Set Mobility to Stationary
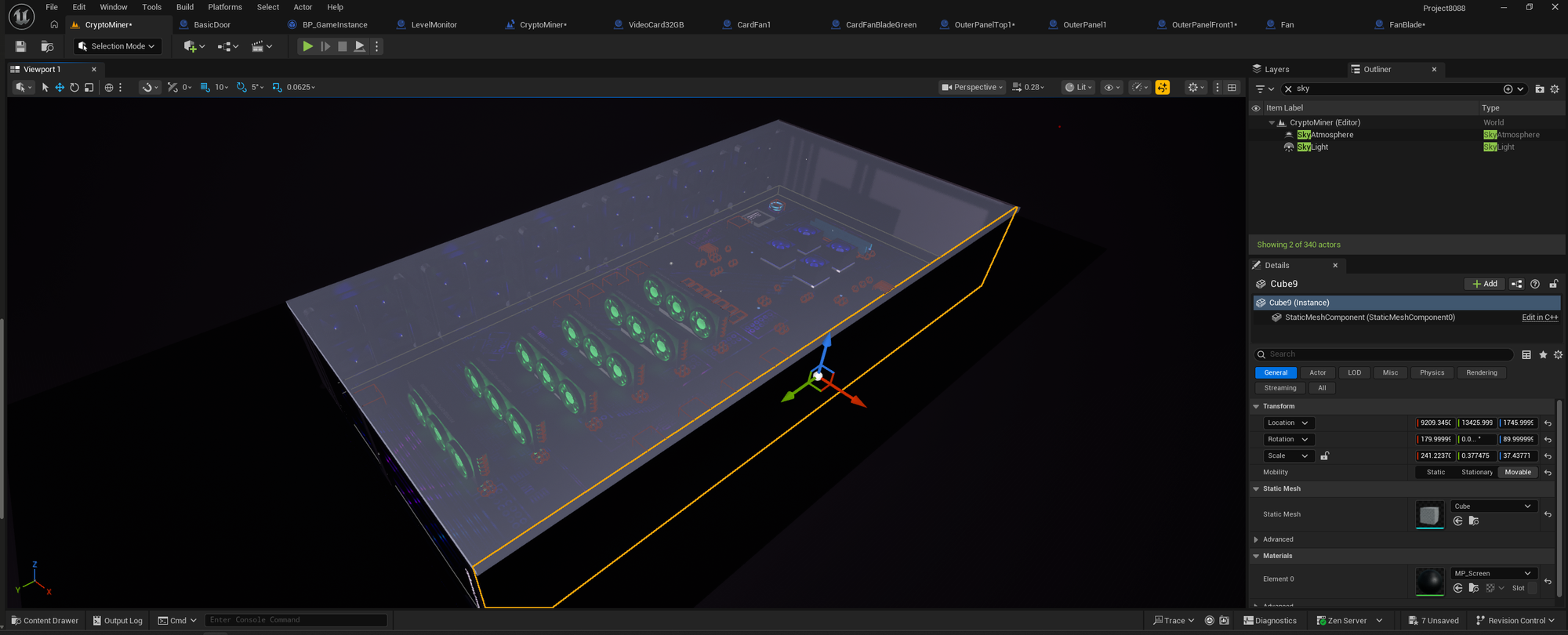The height and width of the screenshot is (635, 1568). pyautogui.click(x=1476, y=472)
